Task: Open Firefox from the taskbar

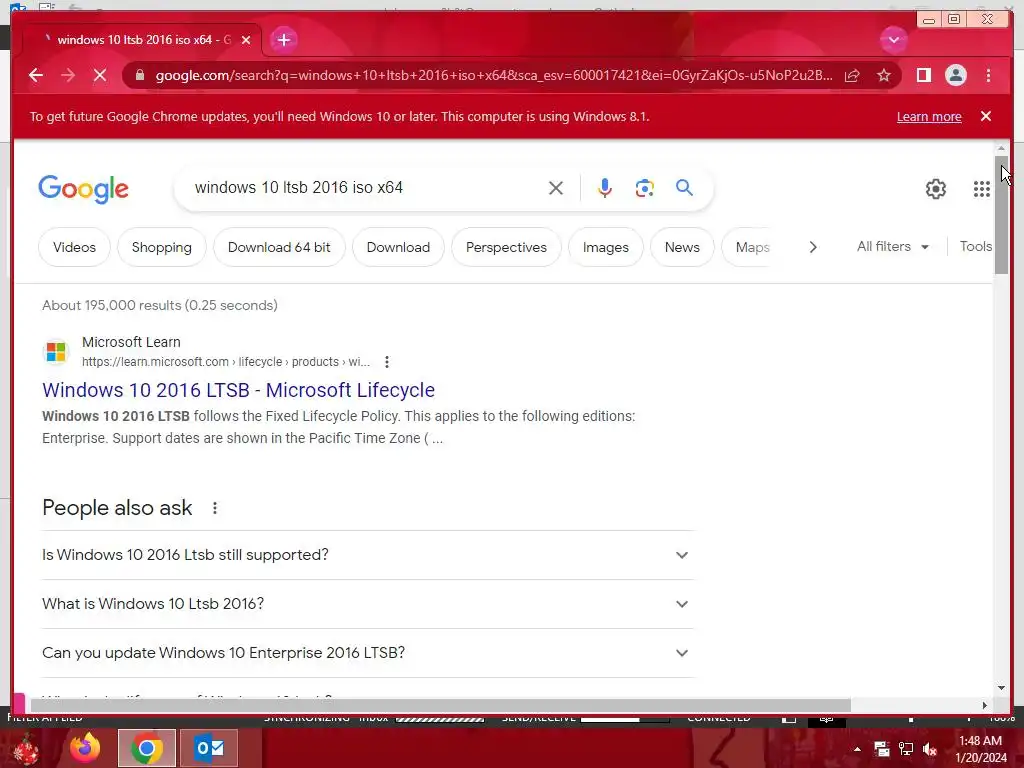Action: 85,748
